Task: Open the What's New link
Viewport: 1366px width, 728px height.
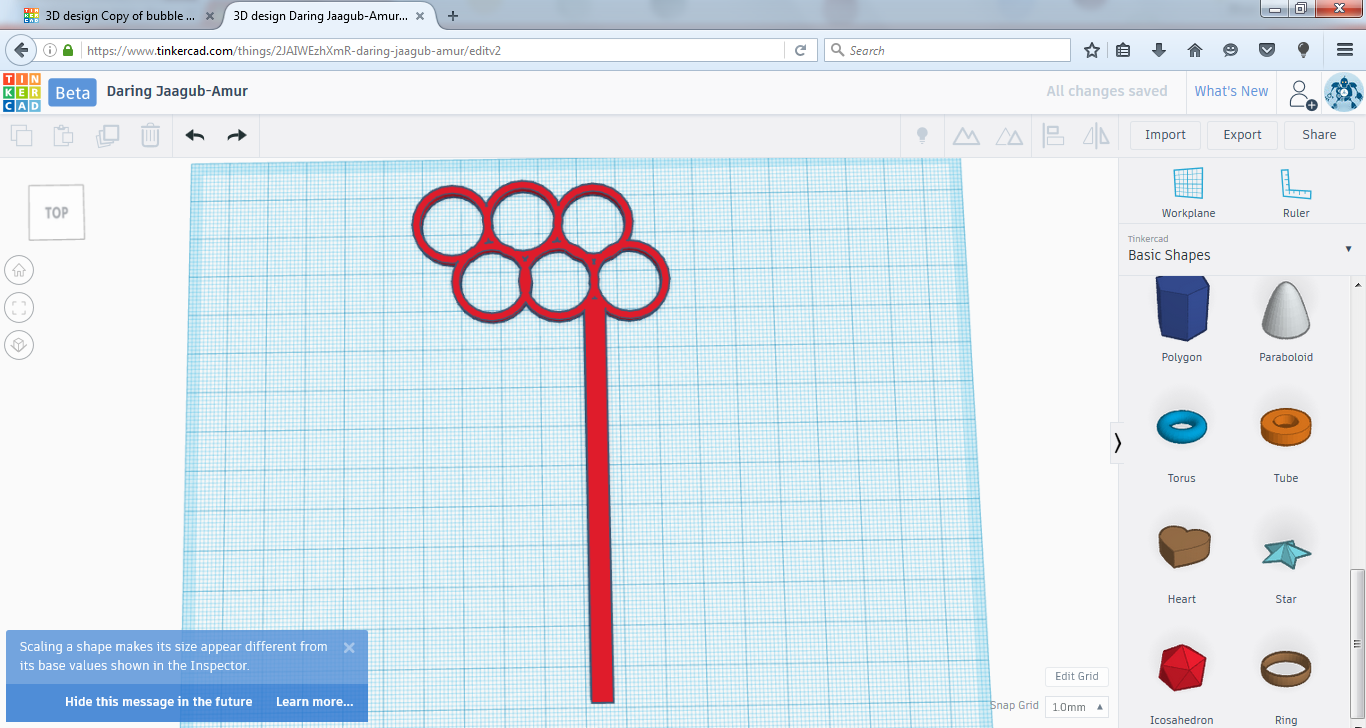Action: (x=1231, y=91)
